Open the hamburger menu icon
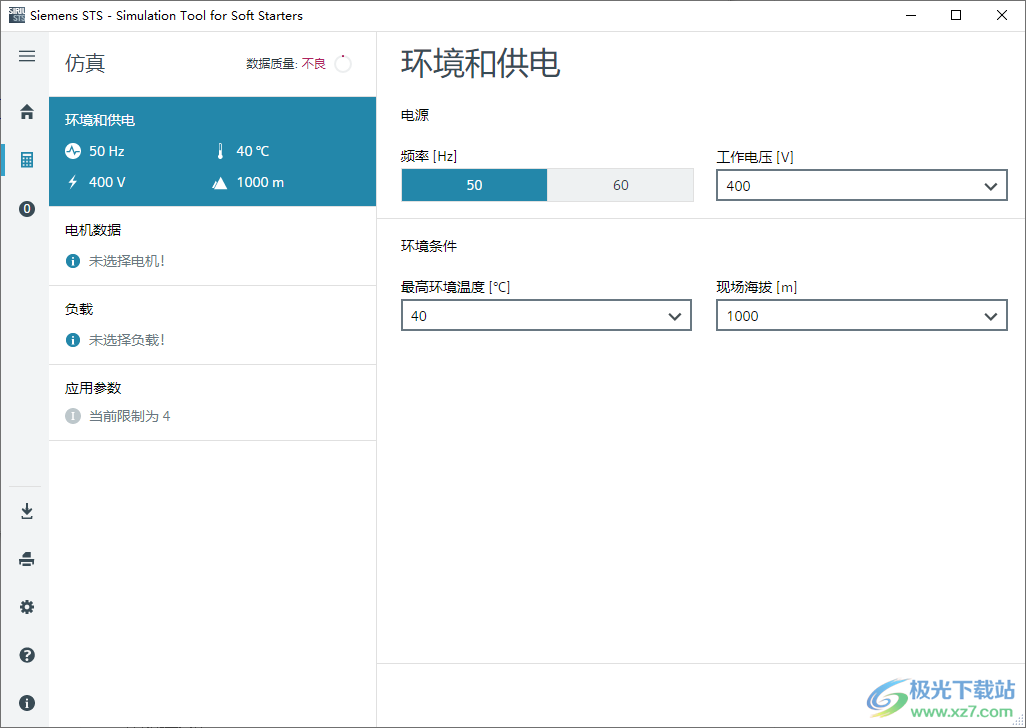The image size is (1026, 728). pos(27,56)
